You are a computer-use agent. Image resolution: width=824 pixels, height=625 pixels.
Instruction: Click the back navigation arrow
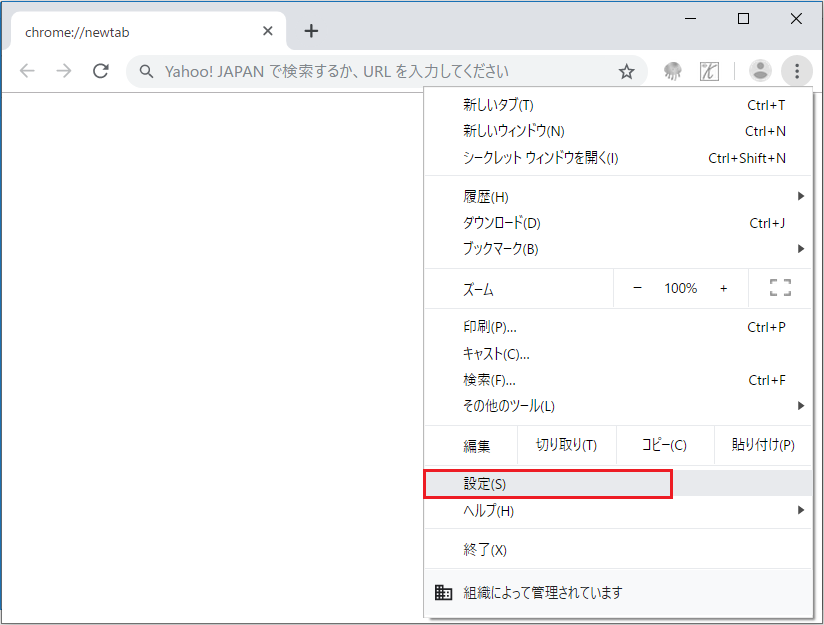(x=27, y=71)
